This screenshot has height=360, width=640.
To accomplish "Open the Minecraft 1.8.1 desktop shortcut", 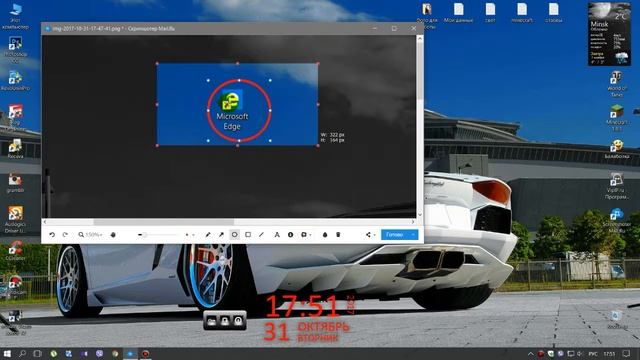I will tap(616, 118).
